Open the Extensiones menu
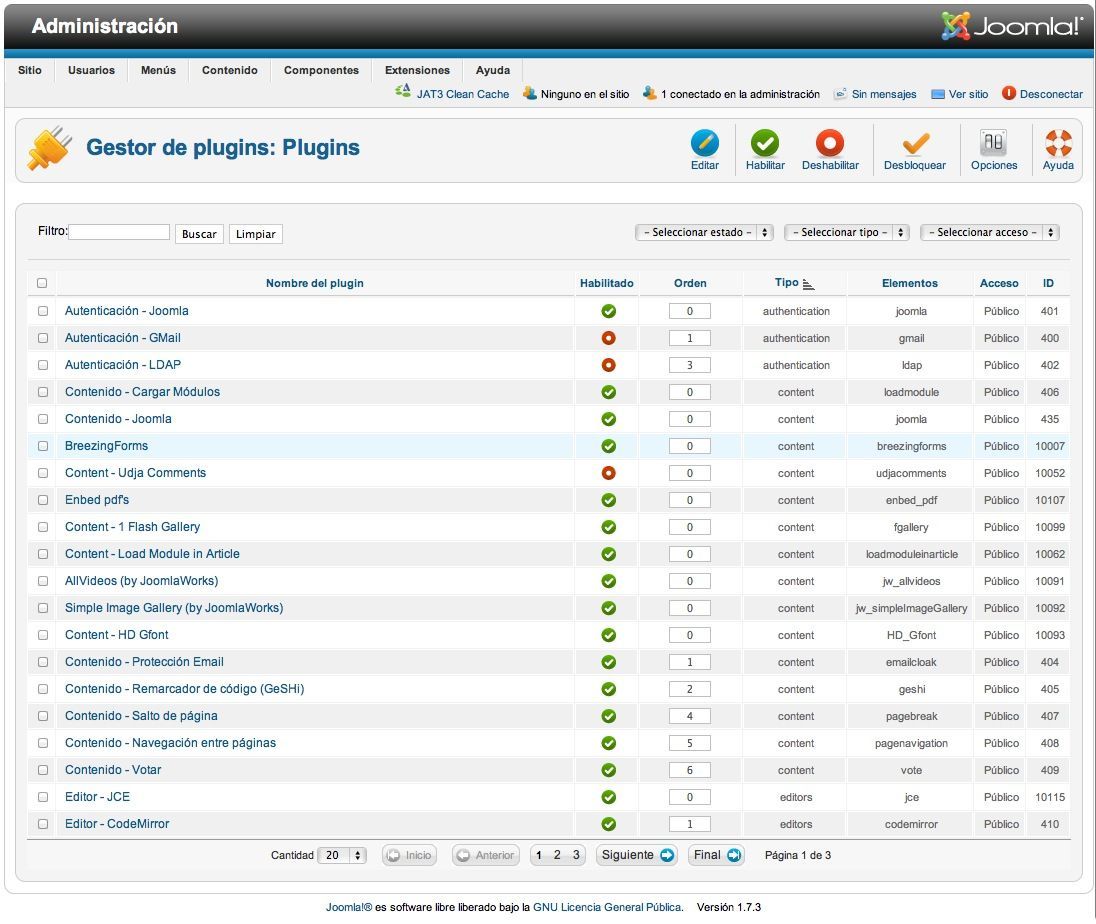 point(417,70)
